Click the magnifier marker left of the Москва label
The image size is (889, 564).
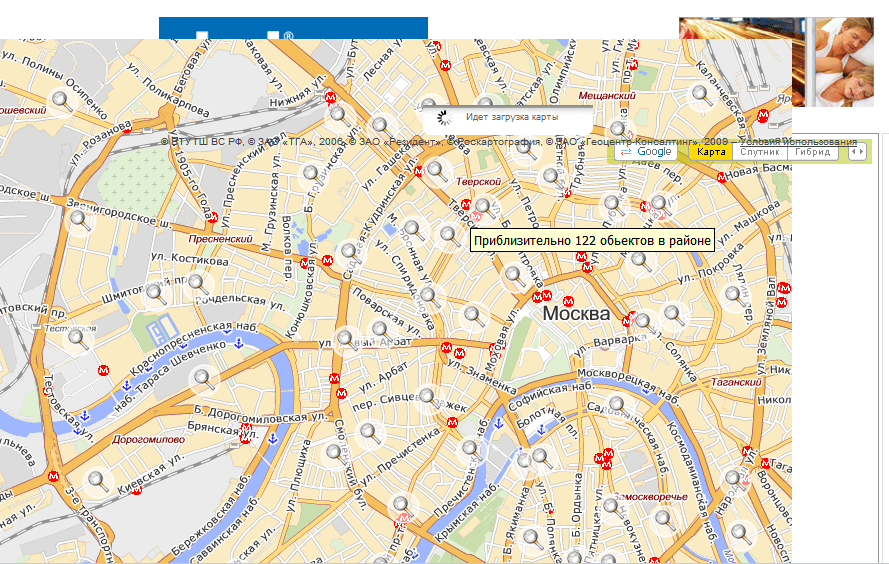coord(473,316)
